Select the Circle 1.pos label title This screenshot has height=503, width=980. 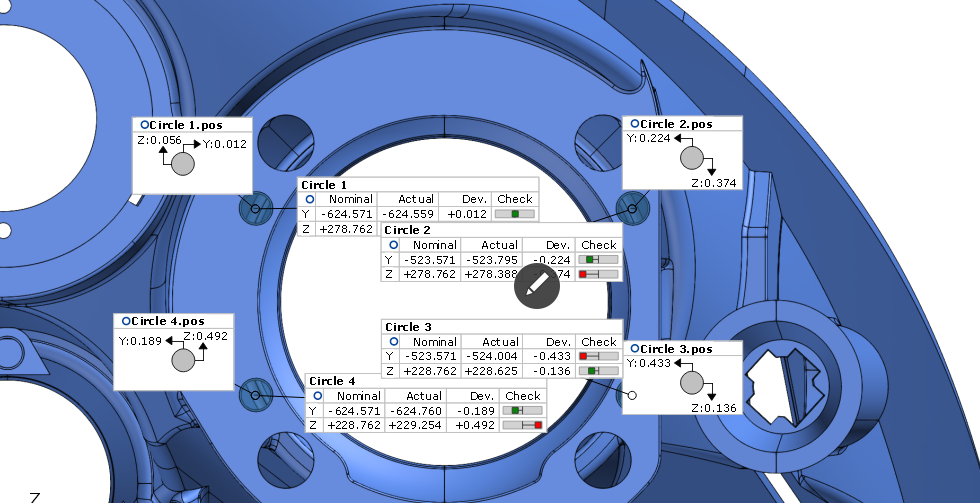[186, 125]
